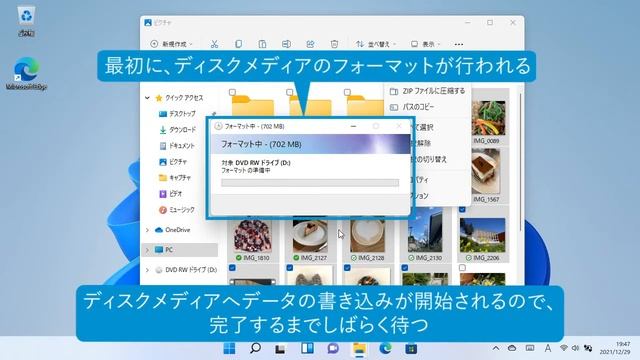The height and width of the screenshot is (360, 640).
Task: Select IMG_2128 latte photo thumbnail
Action: [x=367, y=236]
